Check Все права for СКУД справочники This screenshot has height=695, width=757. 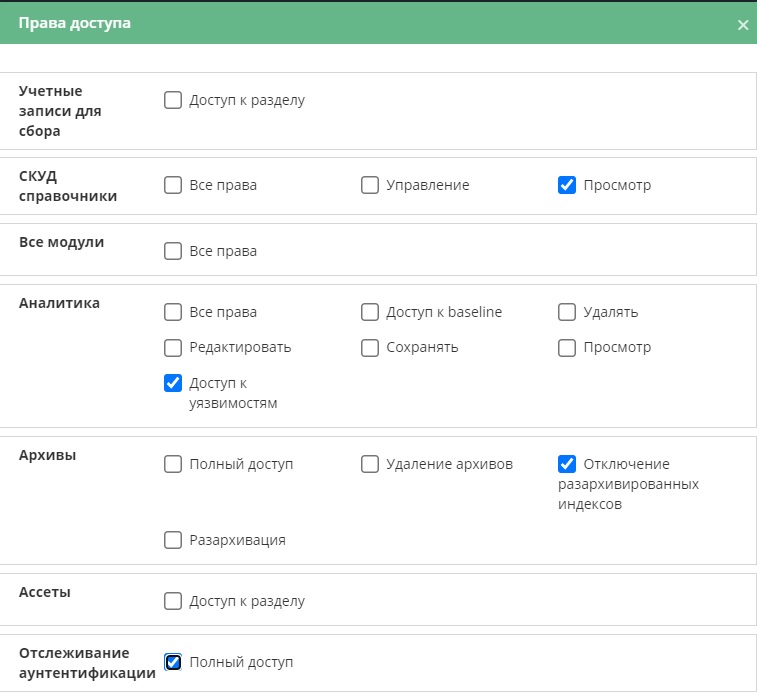coord(173,185)
